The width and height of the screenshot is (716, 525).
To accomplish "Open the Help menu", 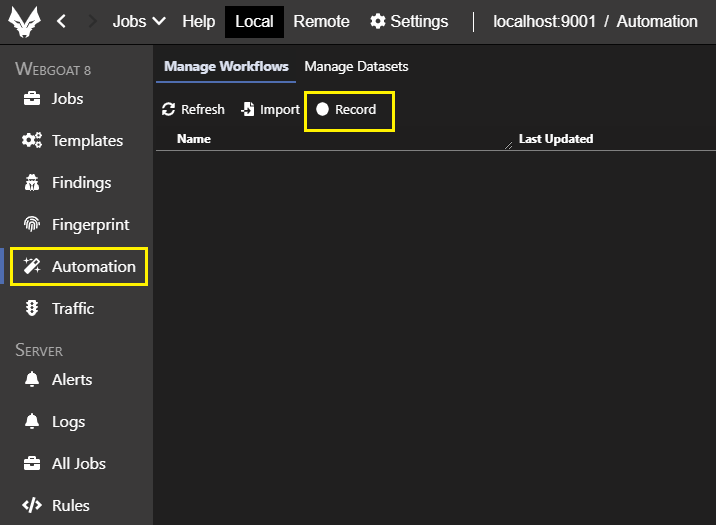I will [198, 21].
